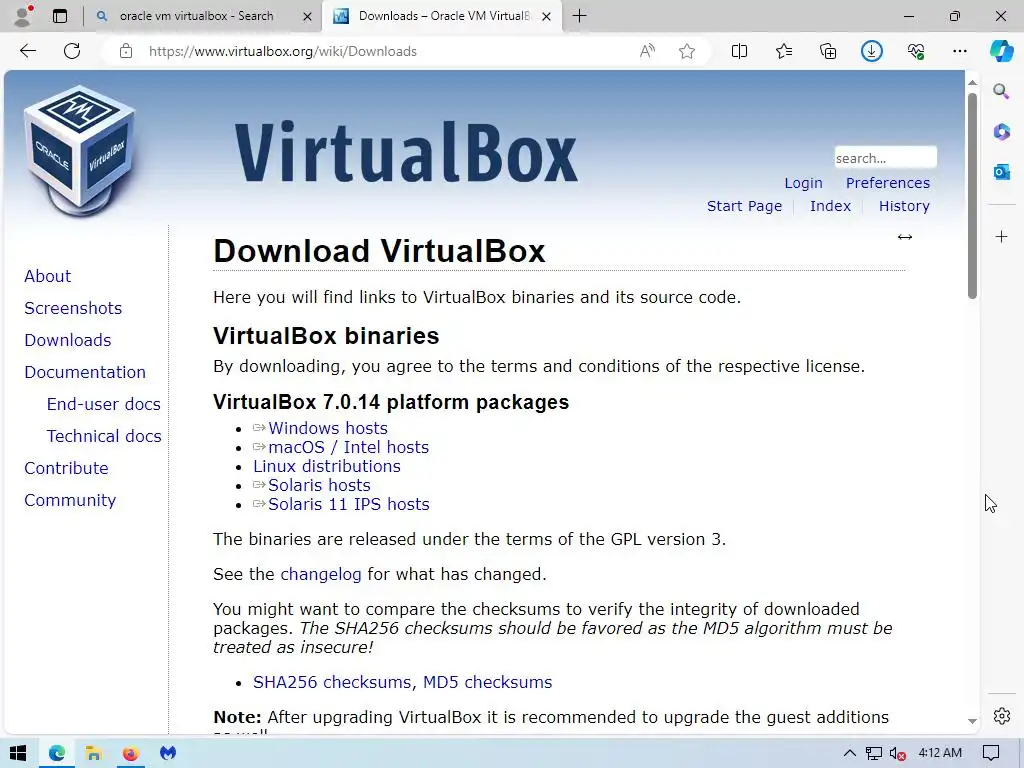Open the muted volume tray icon
The image size is (1024, 768).
point(897,753)
